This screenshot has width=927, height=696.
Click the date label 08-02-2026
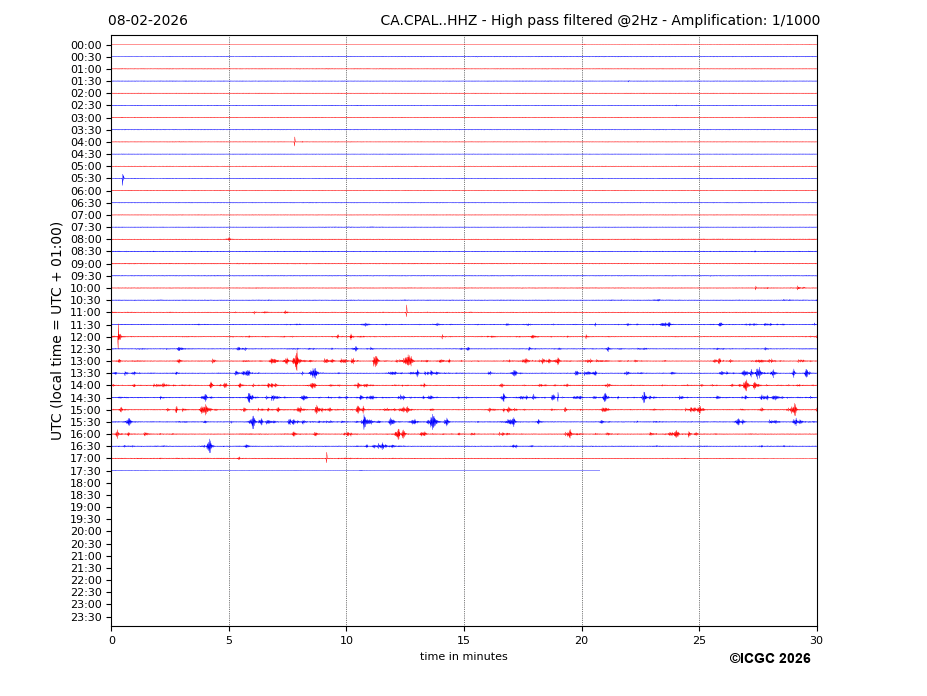pos(147,21)
